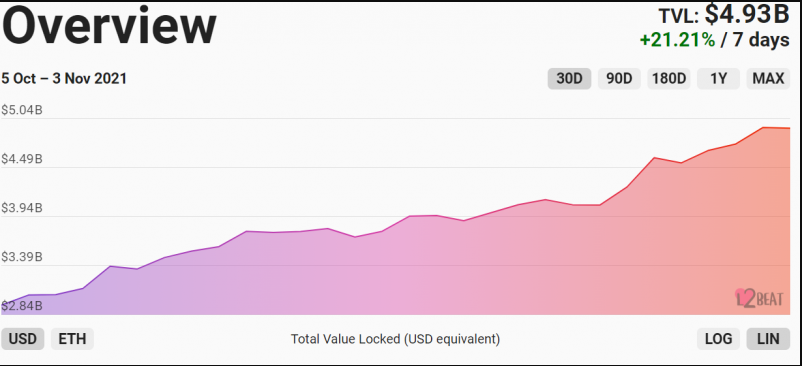Set chart to LIN scale

(768, 338)
